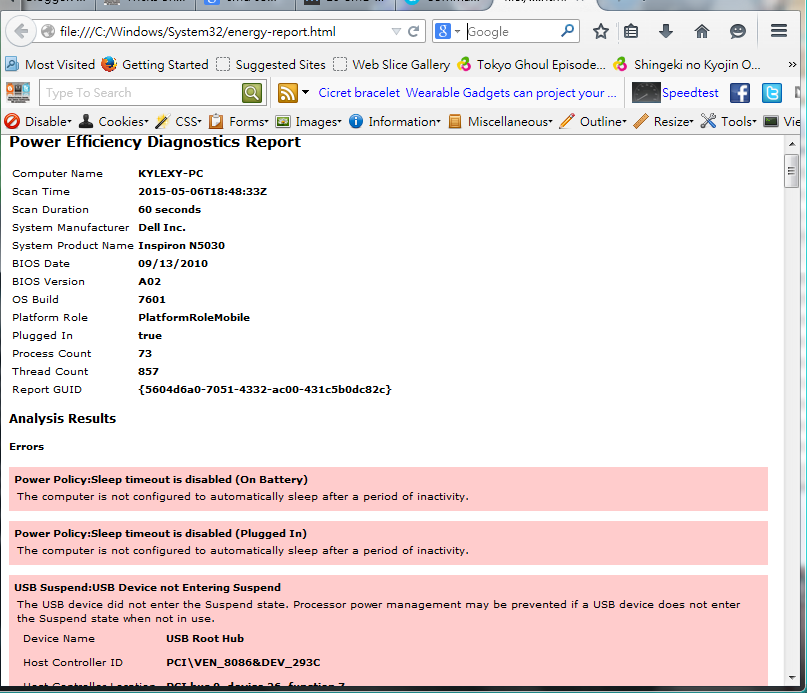The height and width of the screenshot is (693, 807).
Task: Click the green toolbar search button
Action: point(252,93)
